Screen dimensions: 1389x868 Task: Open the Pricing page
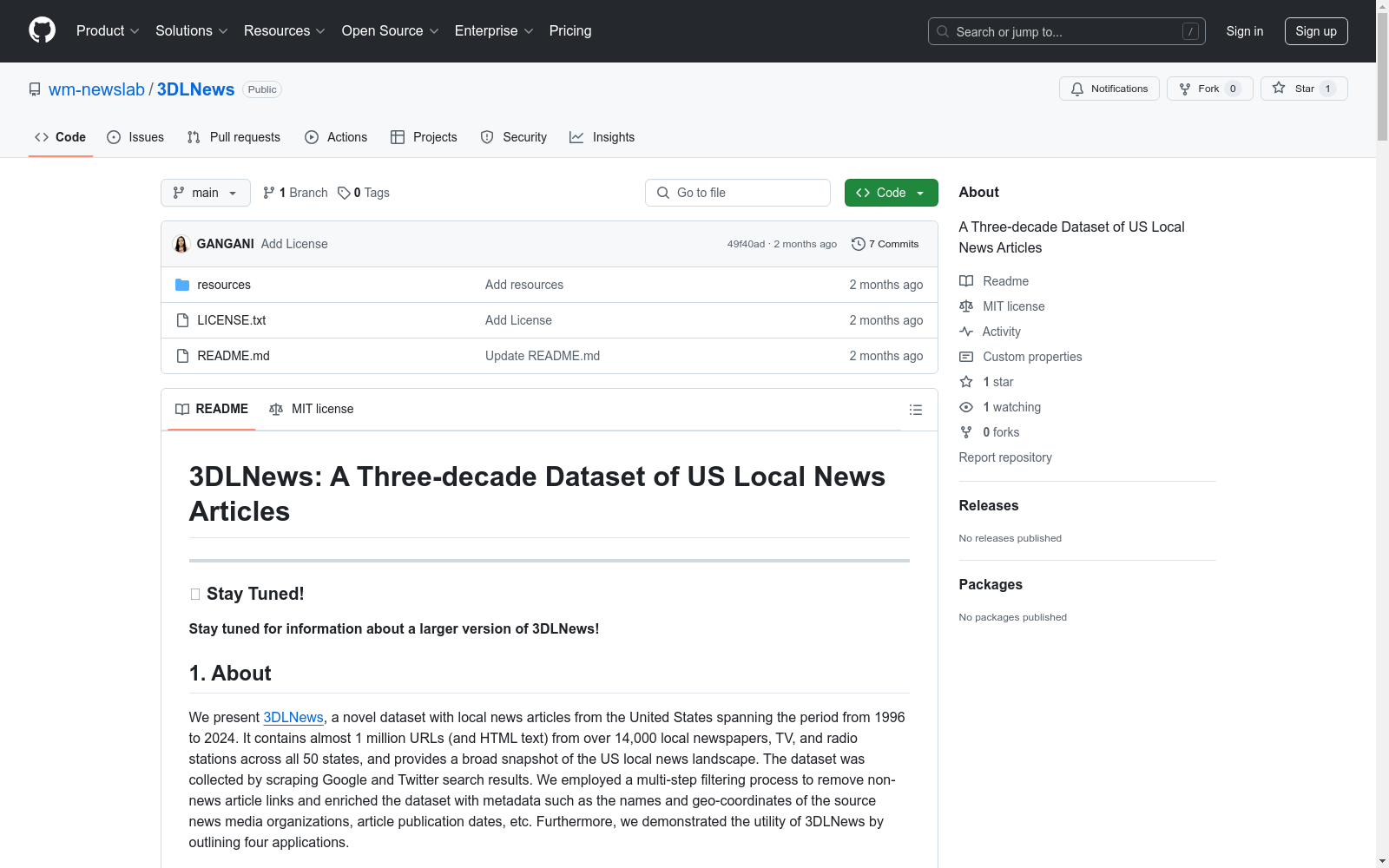tap(570, 30)
